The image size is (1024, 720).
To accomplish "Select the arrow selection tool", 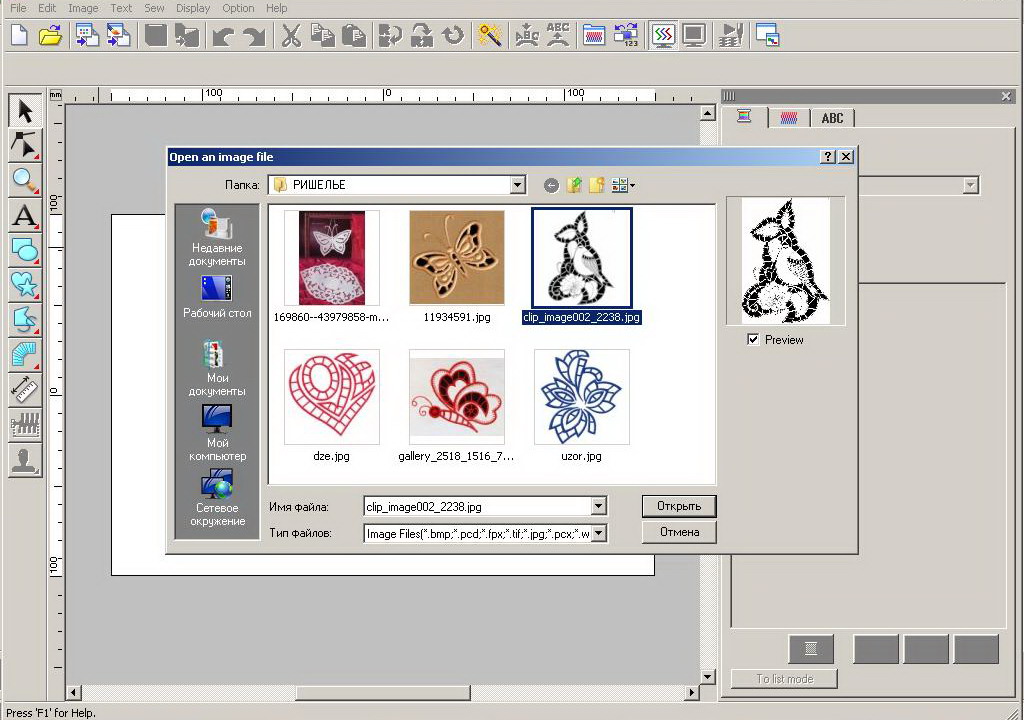I will [24, 111].
